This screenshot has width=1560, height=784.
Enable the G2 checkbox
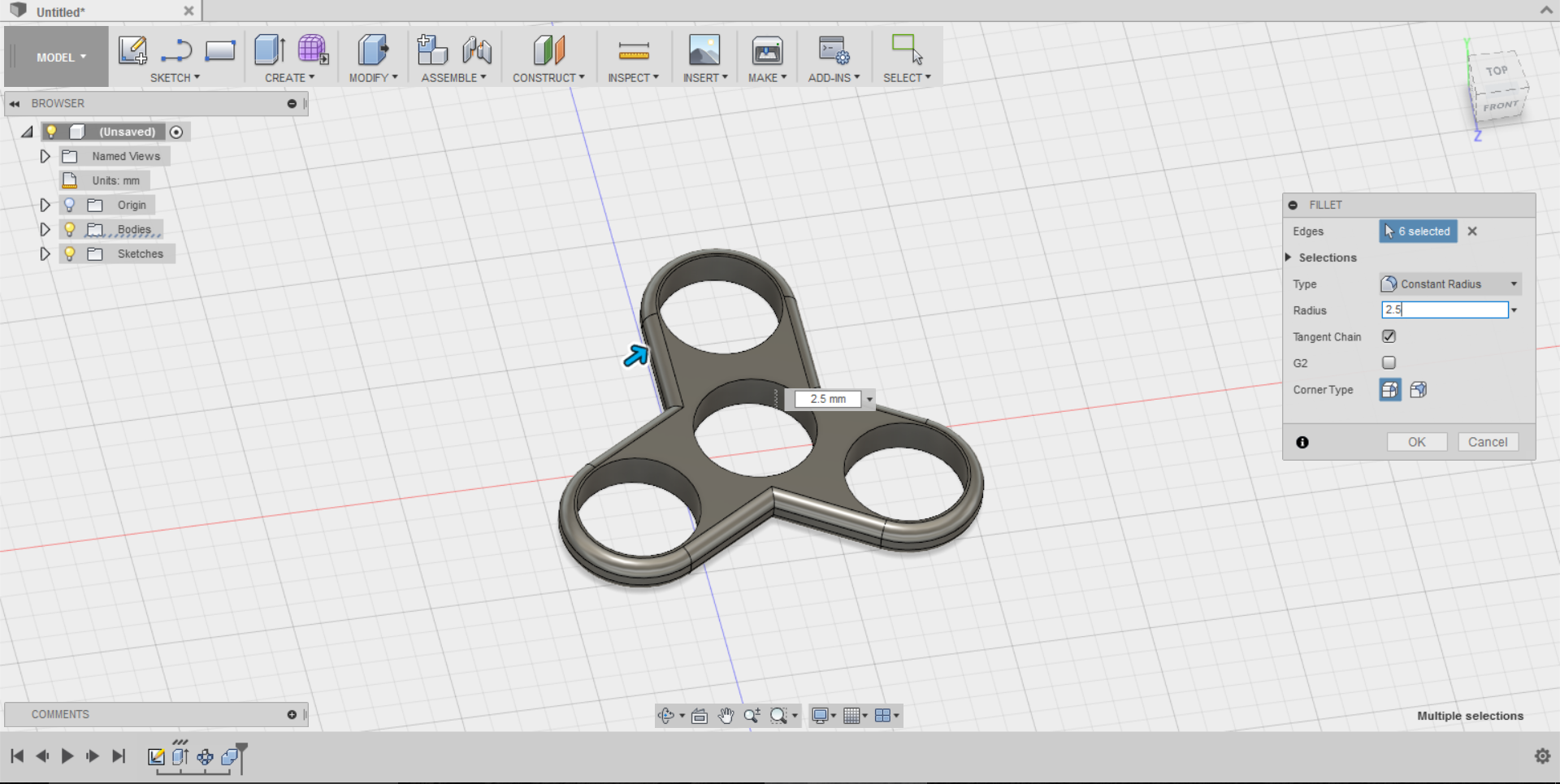point(1389,362)
